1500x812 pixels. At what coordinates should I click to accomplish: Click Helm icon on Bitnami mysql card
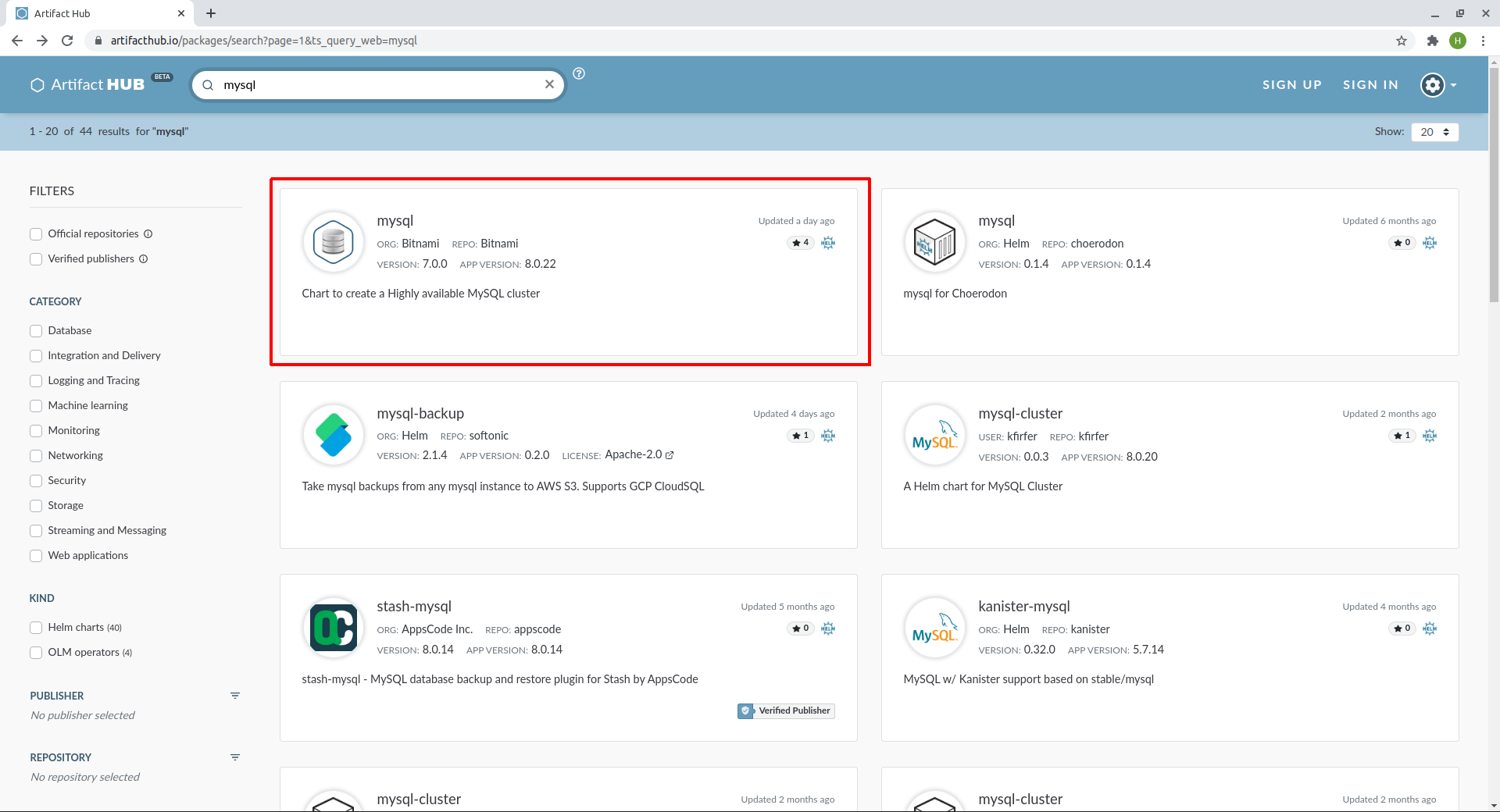[x=828, y=243]
